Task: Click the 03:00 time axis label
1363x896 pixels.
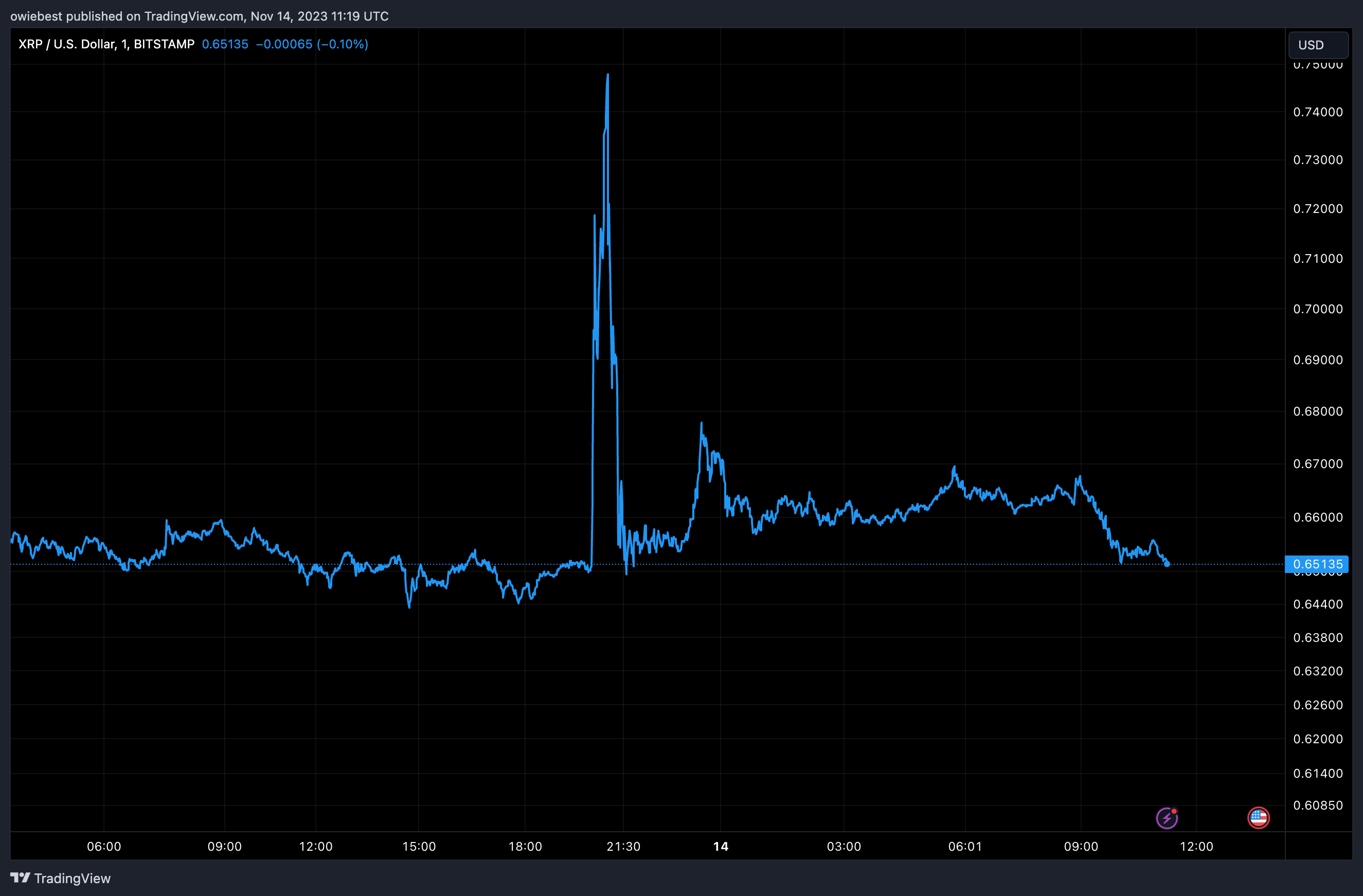Action: pyautogui.click(x=844, y=846)
